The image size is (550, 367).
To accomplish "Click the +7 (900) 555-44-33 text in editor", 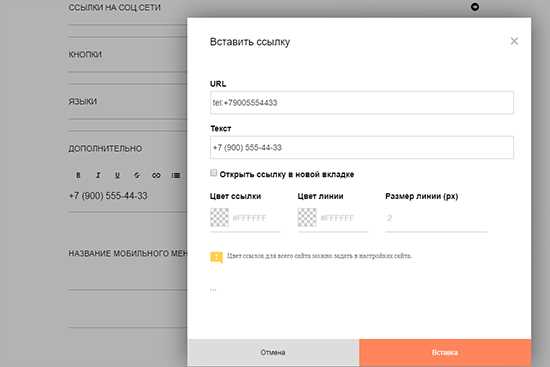I will 108,196.
